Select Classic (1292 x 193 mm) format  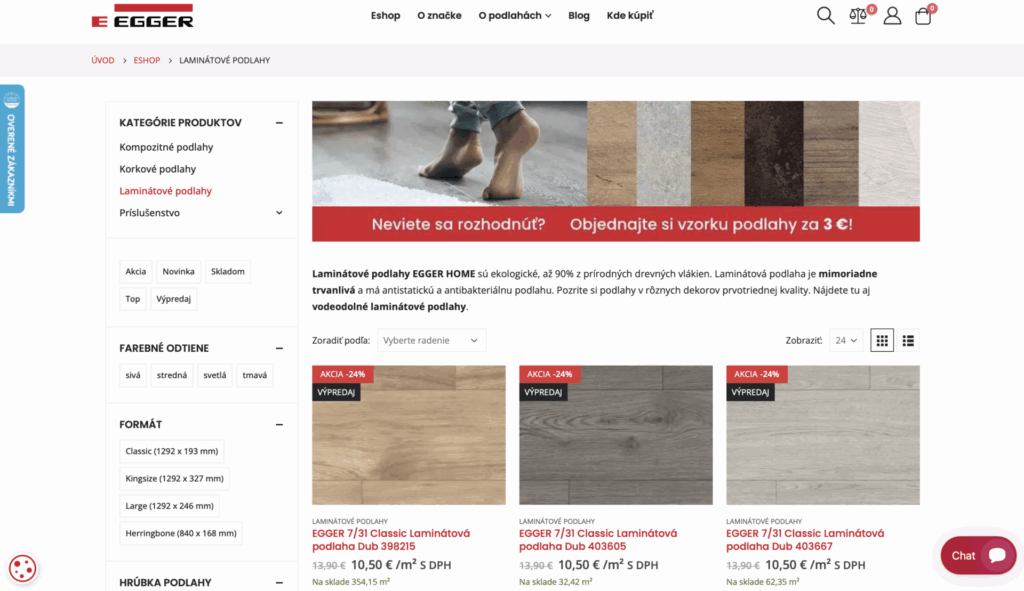(x=172, y=451)
